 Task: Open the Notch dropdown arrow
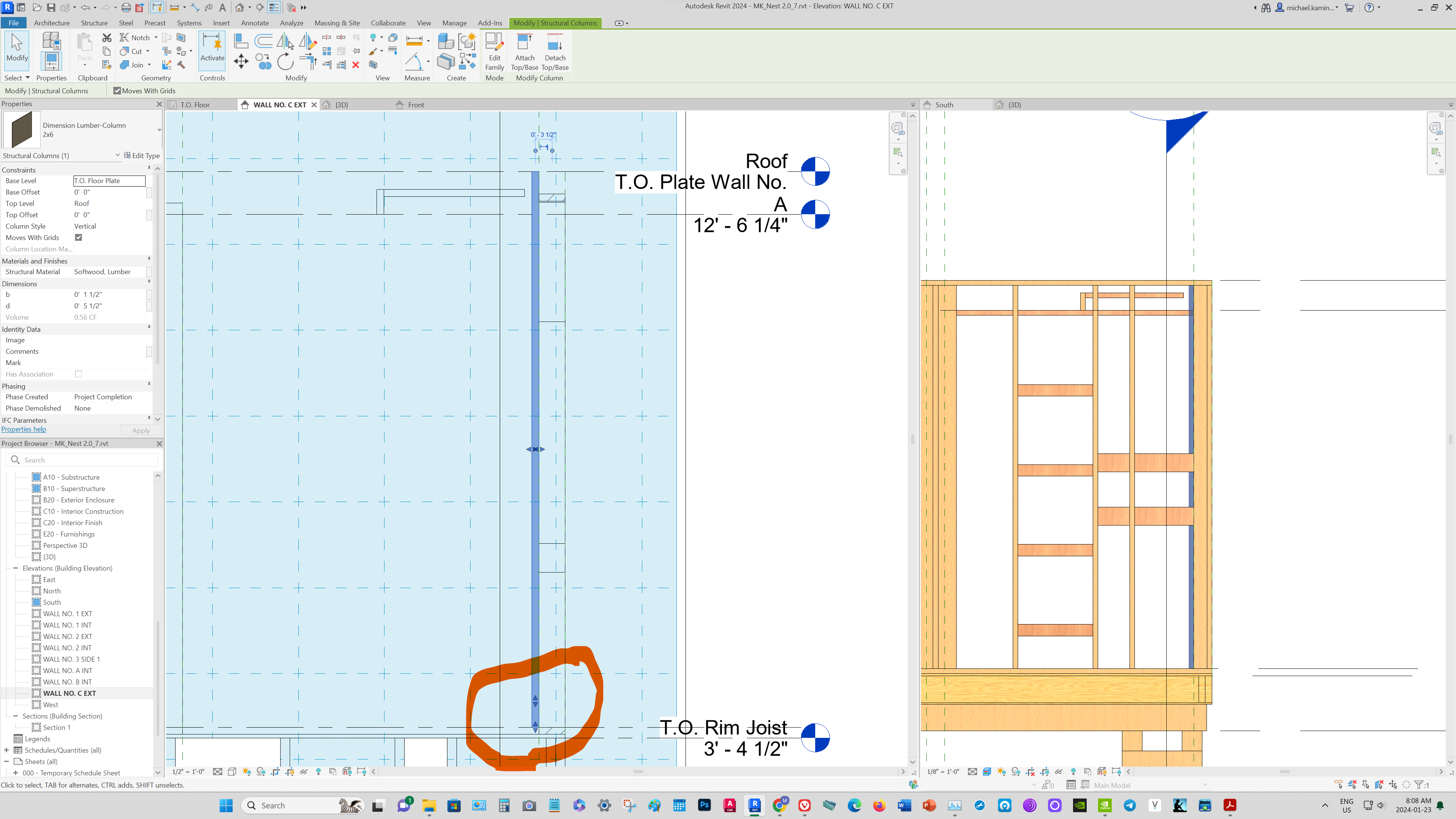(156, 37)
